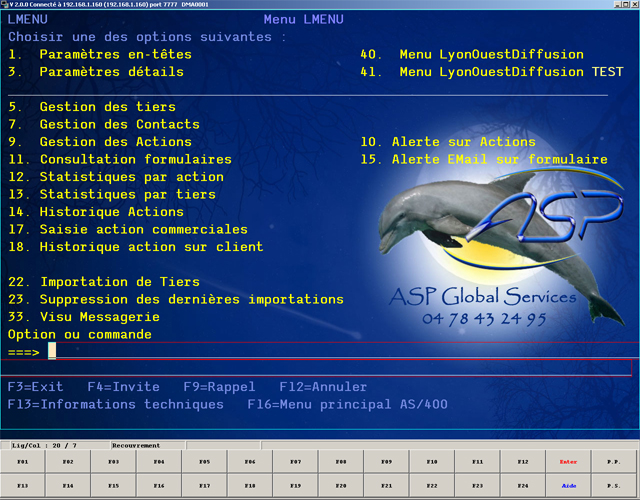Screen dimensions: 640x500
Task: Open option 14 Historique Actions
Action: click(x=96, y=212)
